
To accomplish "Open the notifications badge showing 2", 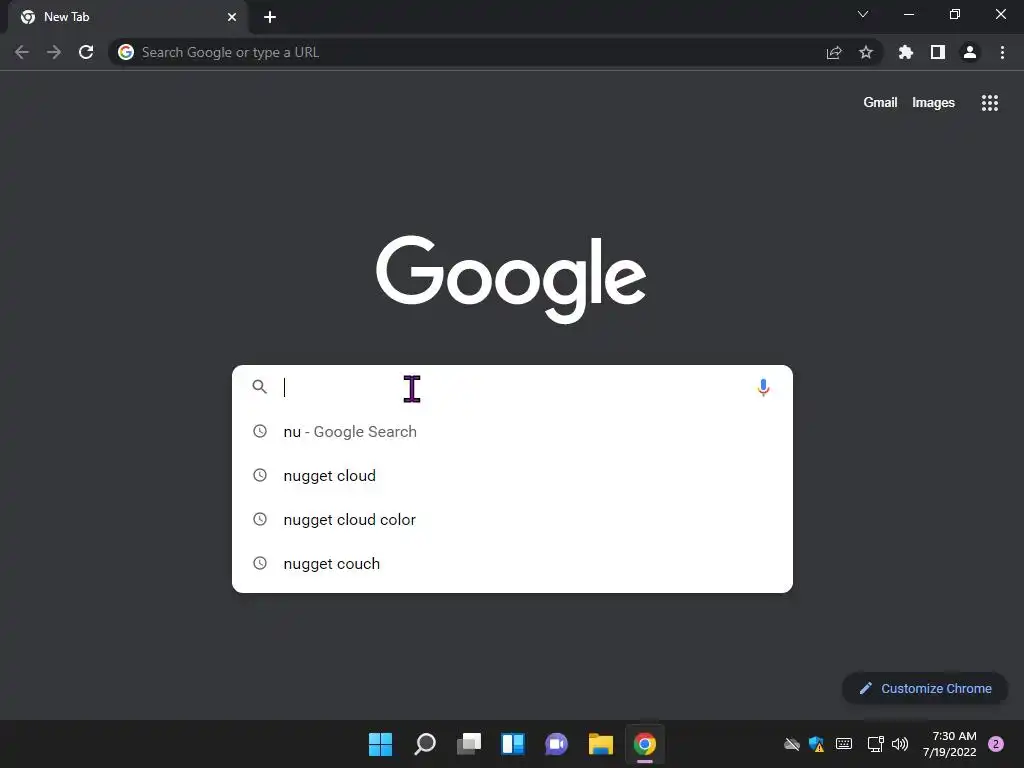I will pos(996,744).
